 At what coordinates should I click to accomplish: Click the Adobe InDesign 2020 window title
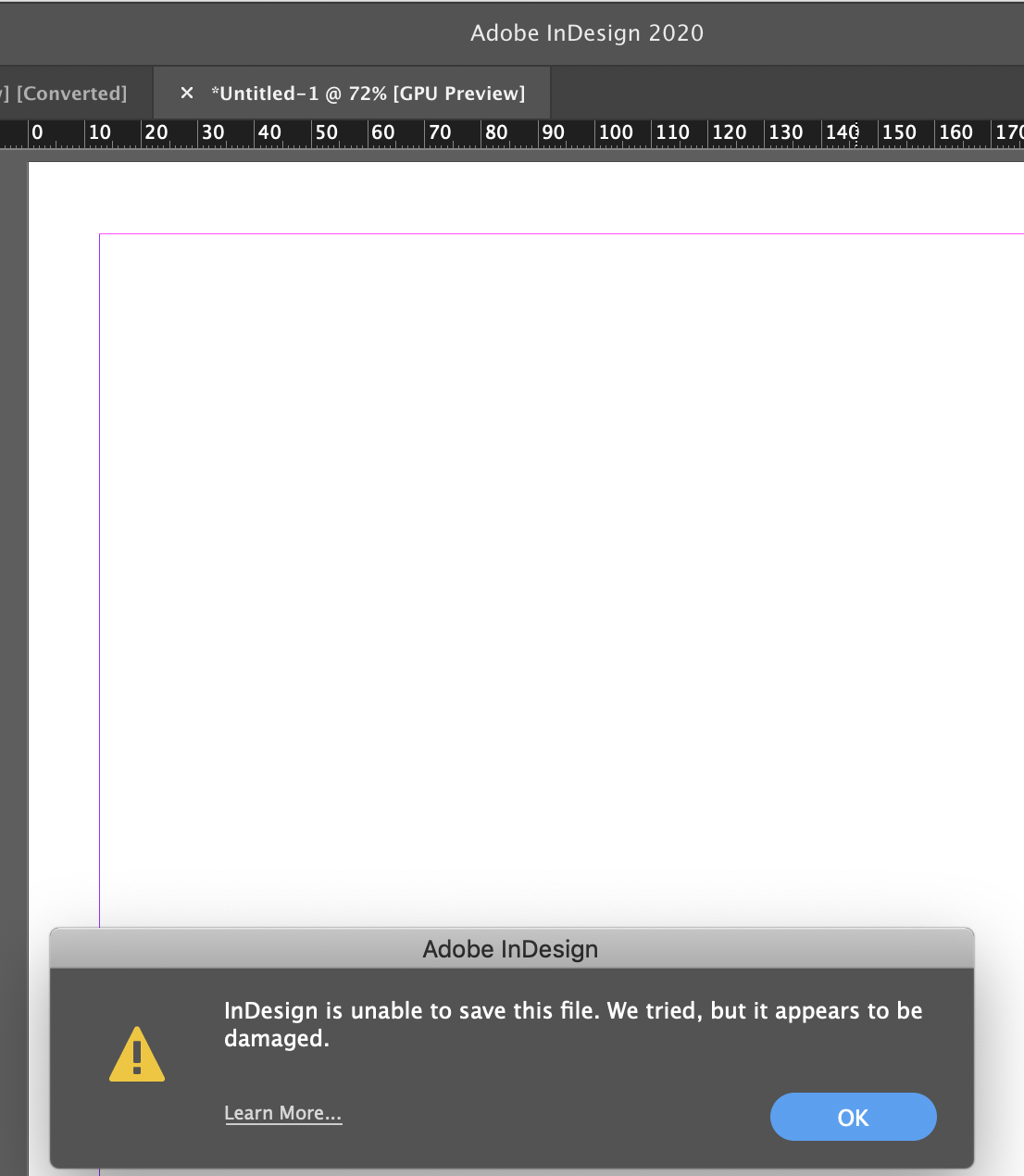click(587, 33)
